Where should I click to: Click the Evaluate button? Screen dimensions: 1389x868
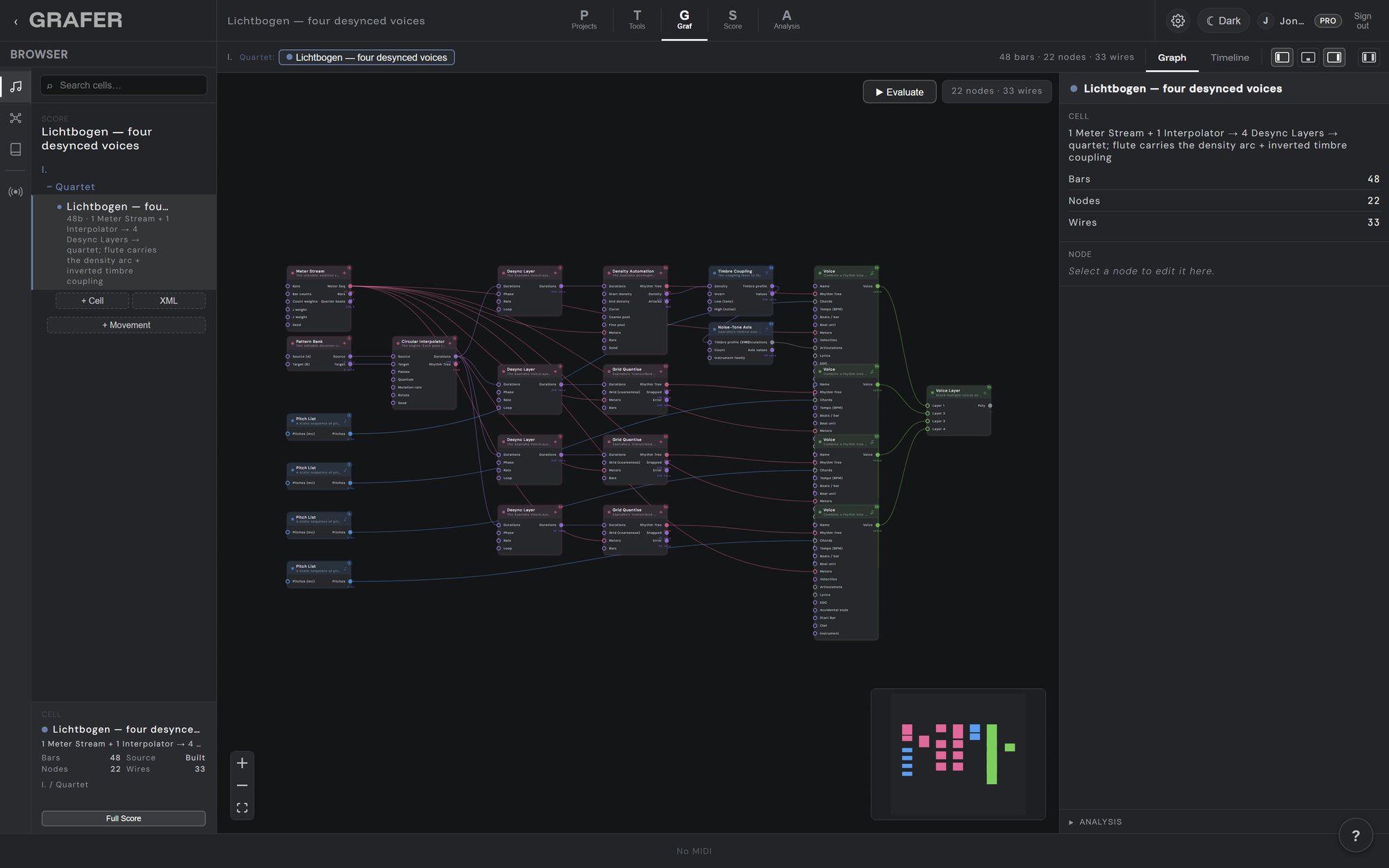899,92
